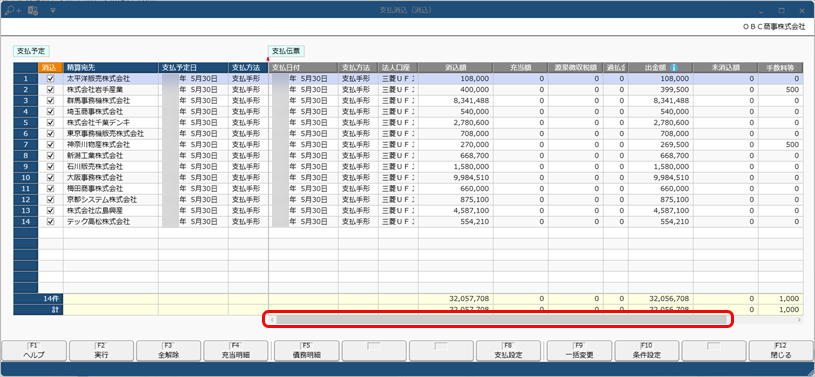Click the info icon beside 出金額 header

coord(674,68)
